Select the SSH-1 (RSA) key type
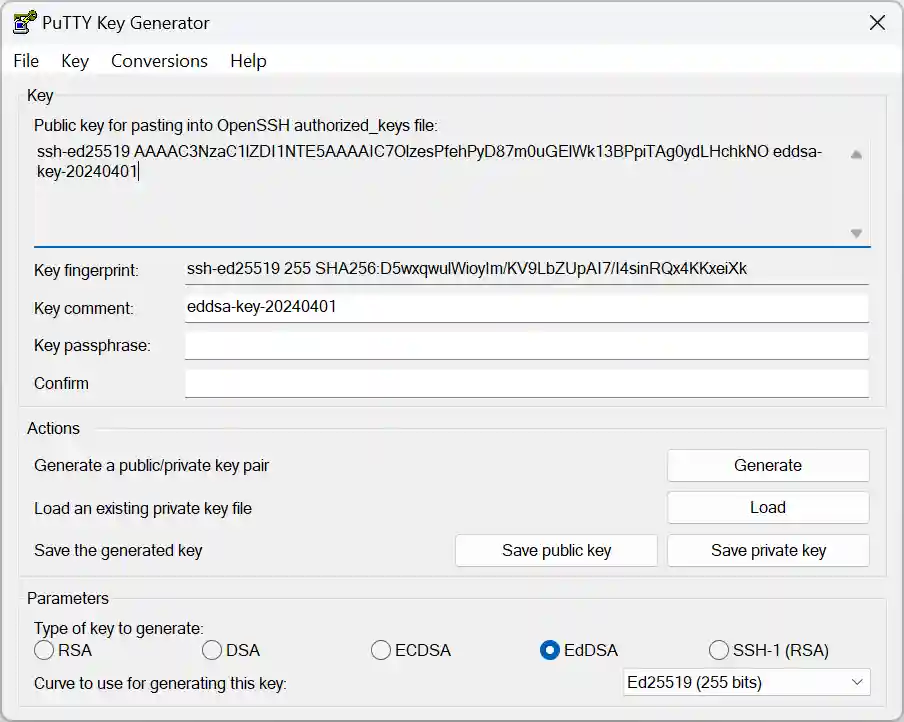The height and width of the screenshot is (722, 904). tap(719, 649)
